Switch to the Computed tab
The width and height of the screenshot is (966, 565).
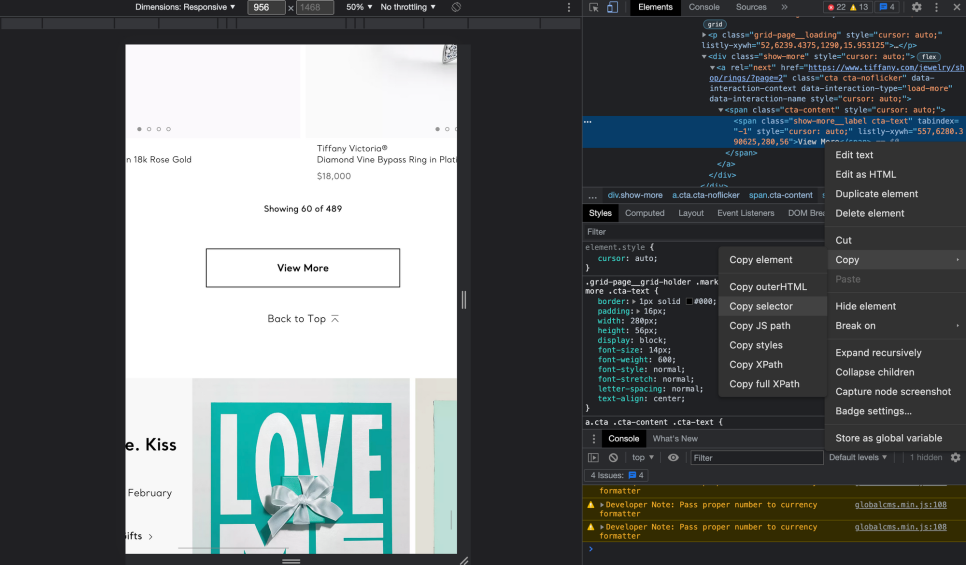645,213
